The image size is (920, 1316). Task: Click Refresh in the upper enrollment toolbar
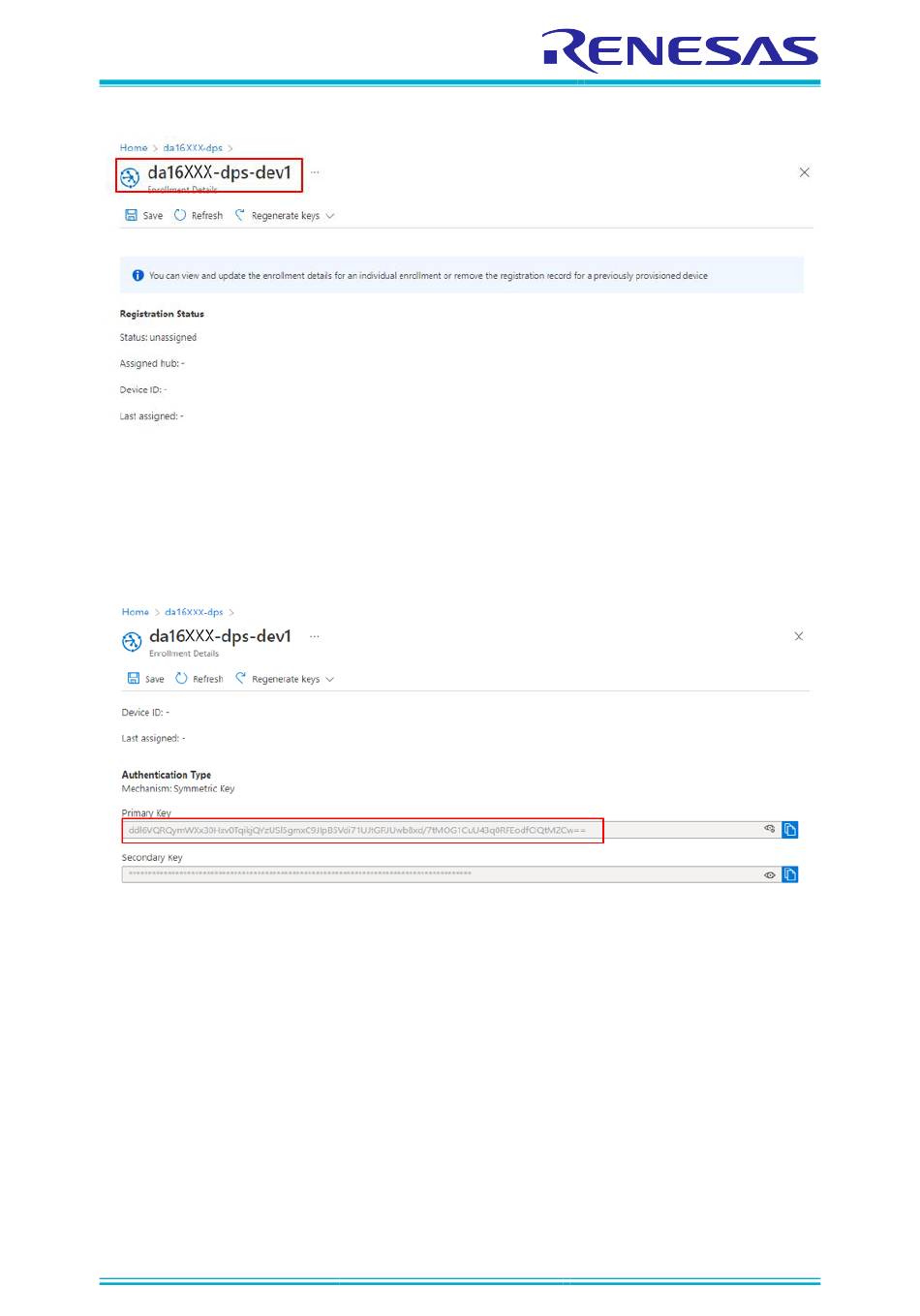click(x=199, y=216)
